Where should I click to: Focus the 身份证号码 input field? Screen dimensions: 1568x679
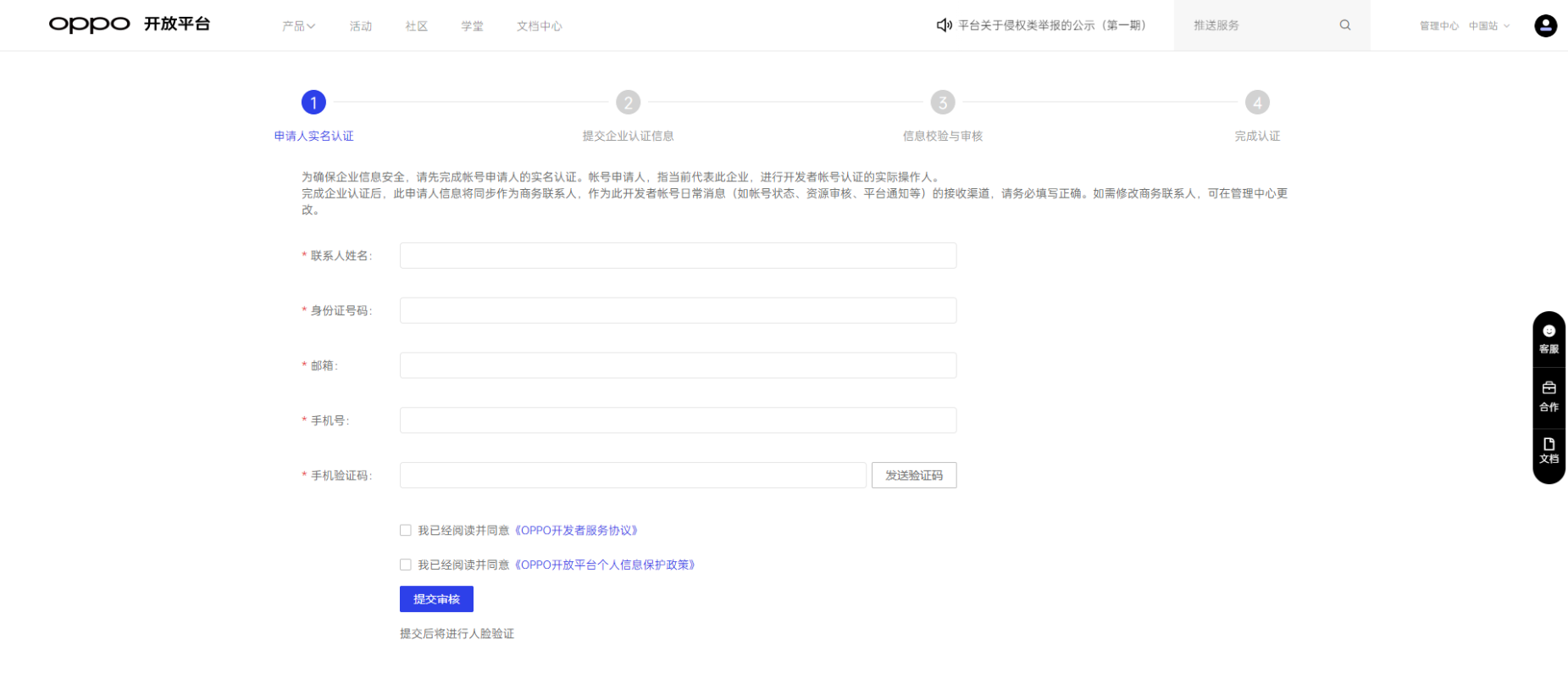tap(678, 311)
